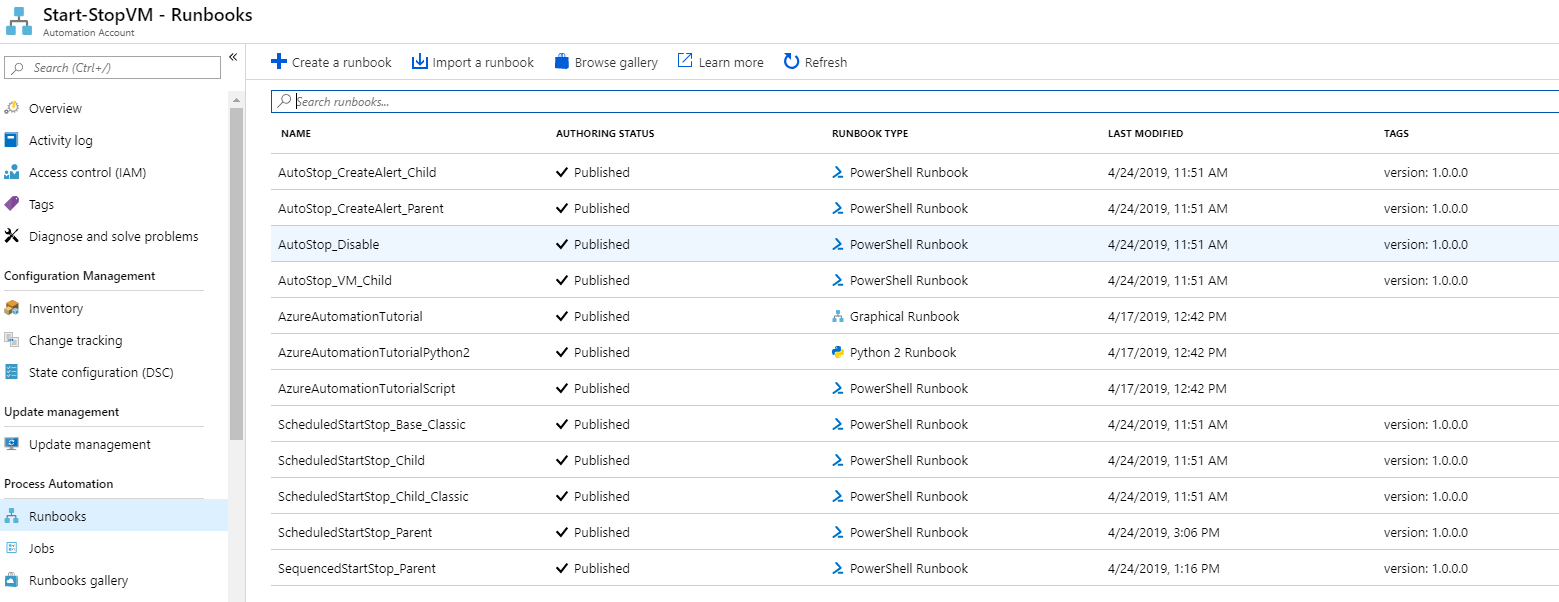Click the sidebar search box

[x=113, y=68]
